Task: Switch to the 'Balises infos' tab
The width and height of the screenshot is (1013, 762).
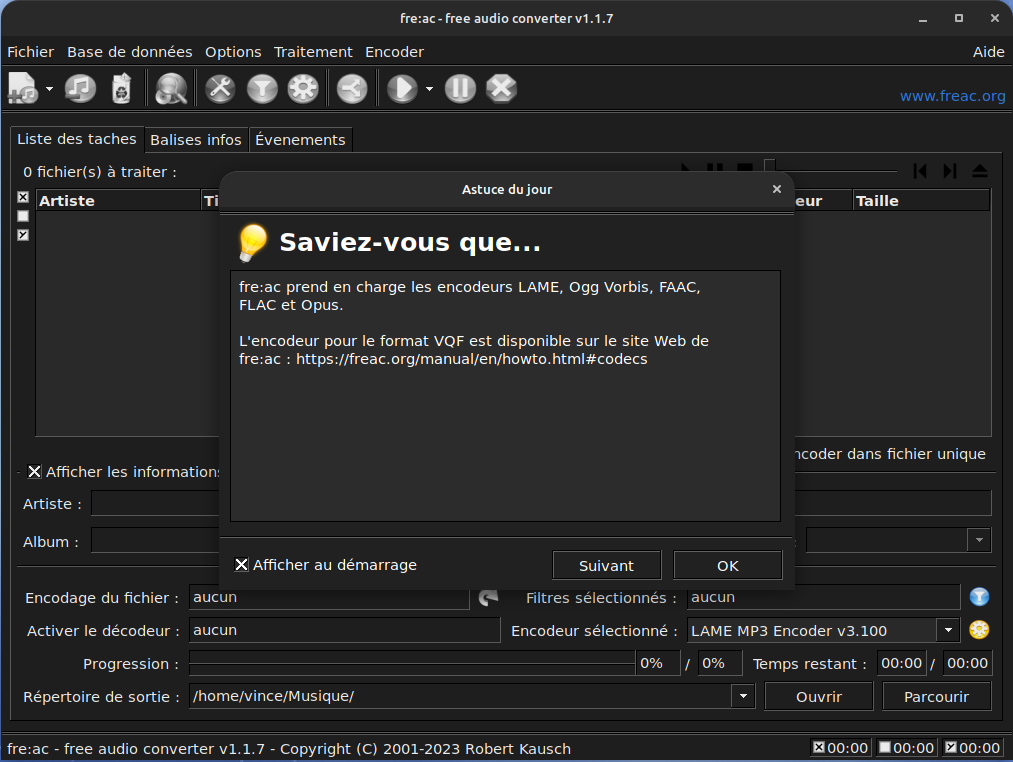Action: [196, 140]
